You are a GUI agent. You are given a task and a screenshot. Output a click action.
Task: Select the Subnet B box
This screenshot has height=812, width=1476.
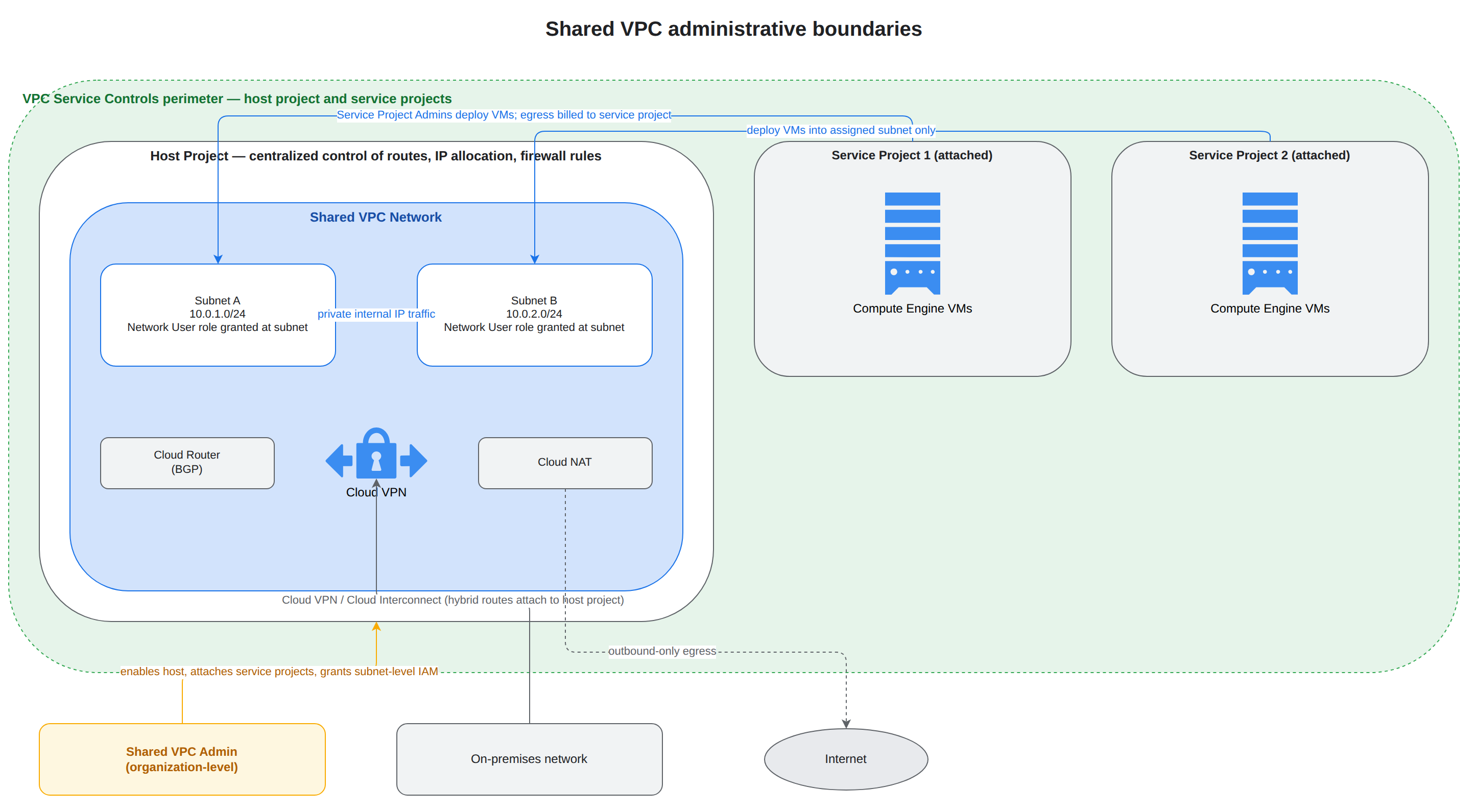click(x=535, y=315)
